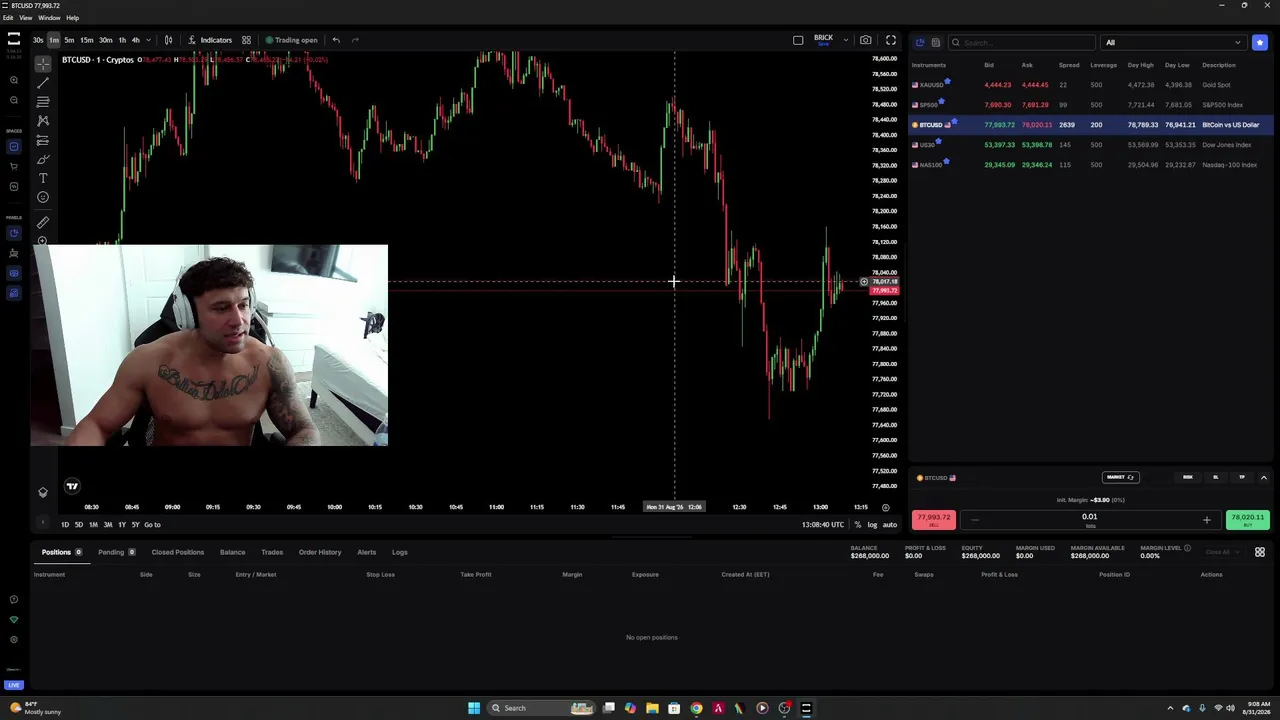1280x720 pixels.
Task: Enter fullscreen chart mode
Action: pyautogui.click(x=890, y=40)
